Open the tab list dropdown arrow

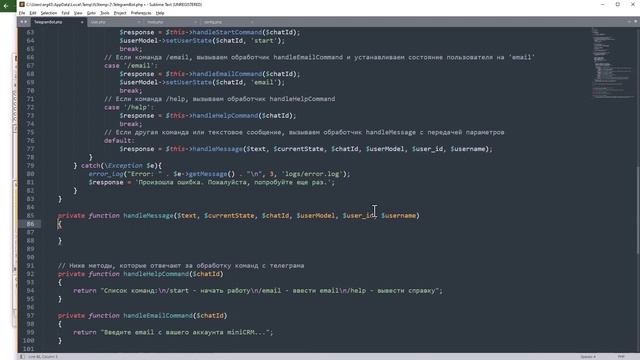coord(636,22)
